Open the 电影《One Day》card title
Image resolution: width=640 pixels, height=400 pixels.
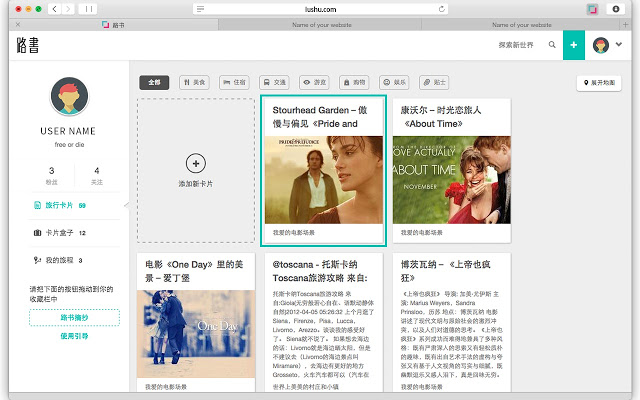194,271
